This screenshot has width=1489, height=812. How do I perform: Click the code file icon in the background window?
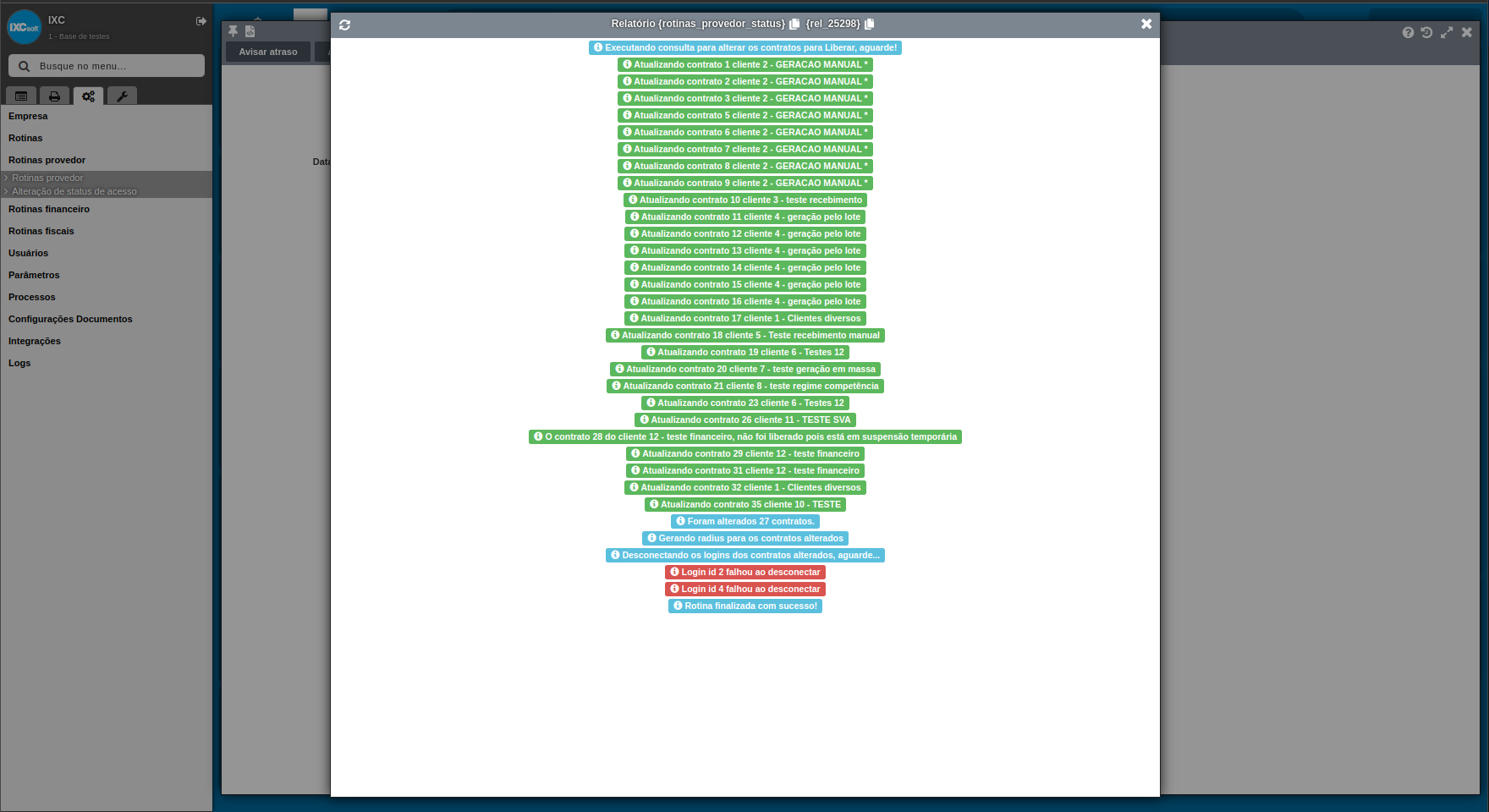click(250, 31)
